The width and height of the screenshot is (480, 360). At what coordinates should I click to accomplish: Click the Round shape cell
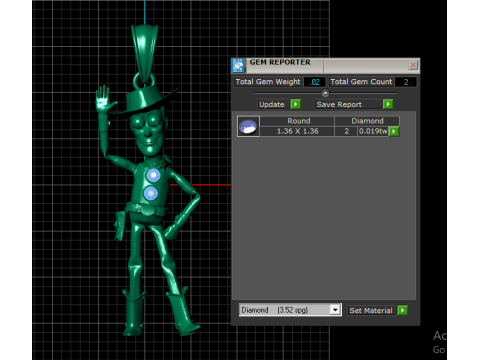(297, 121)
